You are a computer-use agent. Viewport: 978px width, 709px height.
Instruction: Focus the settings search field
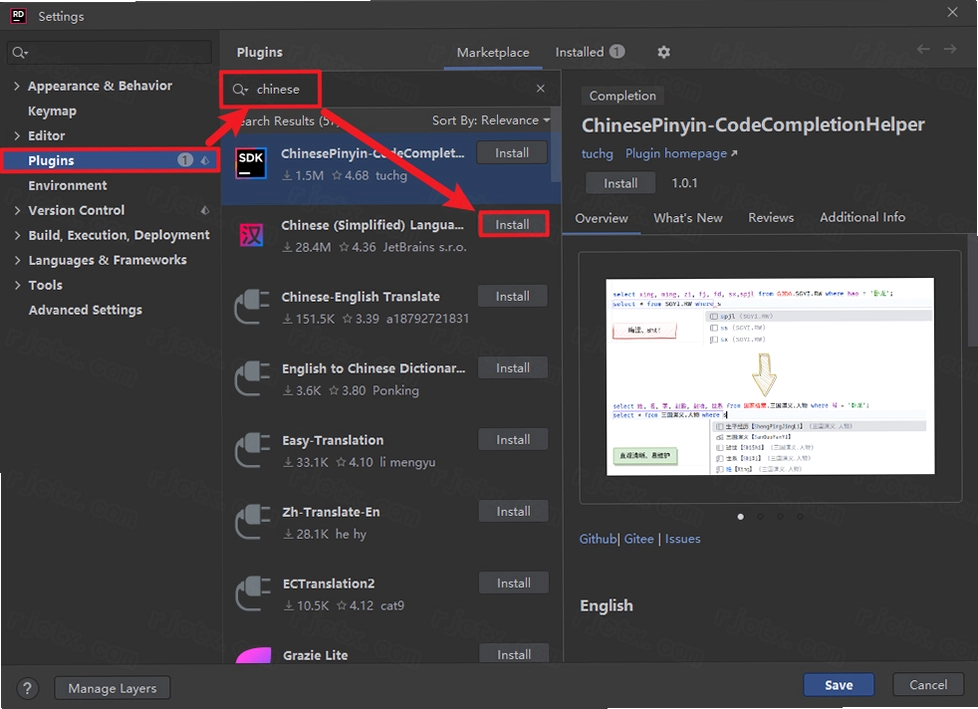pyautogui.click(x=109, y=52)
